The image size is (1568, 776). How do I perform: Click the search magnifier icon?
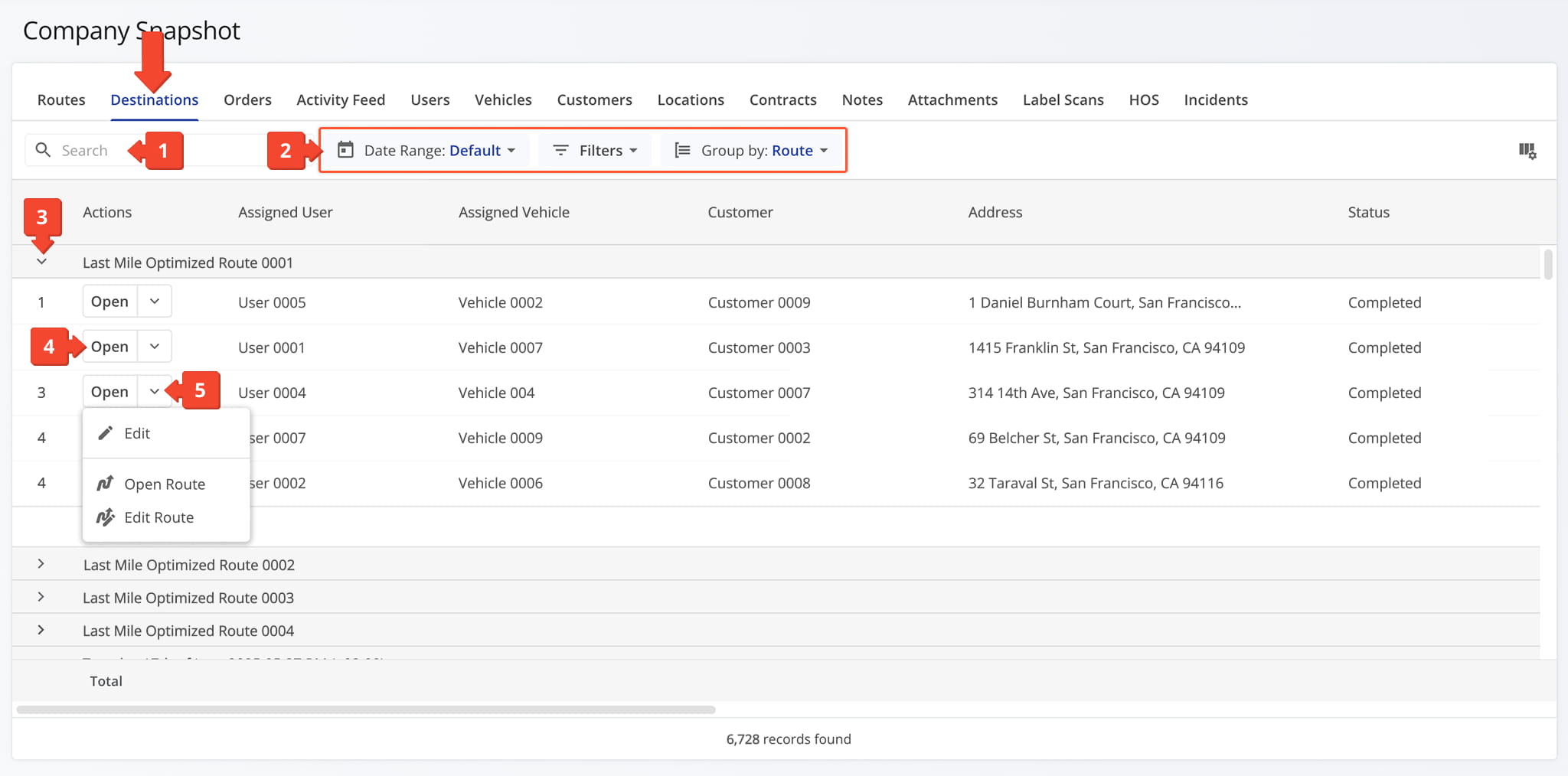(43, 150)
